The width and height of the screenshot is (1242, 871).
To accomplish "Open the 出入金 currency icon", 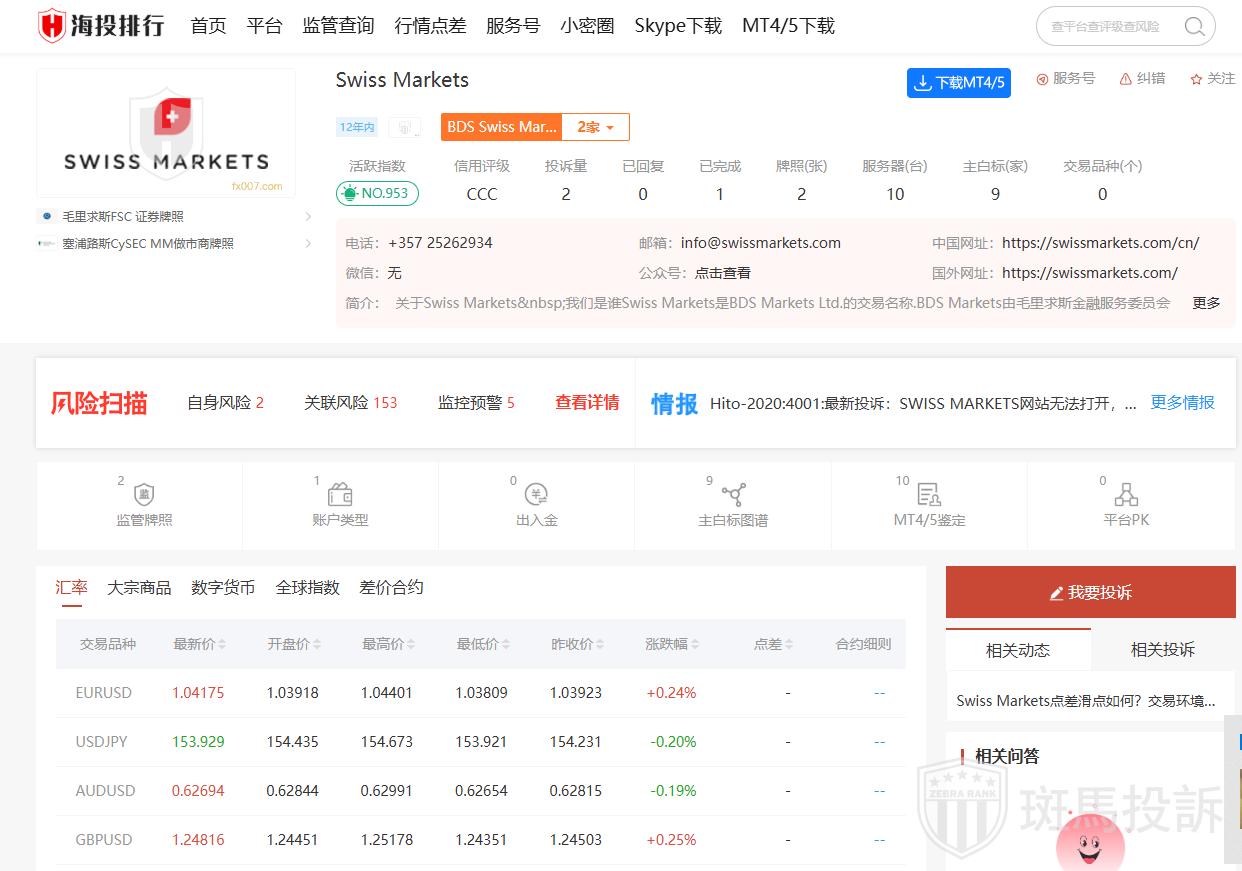I will (x=537, y=494).
